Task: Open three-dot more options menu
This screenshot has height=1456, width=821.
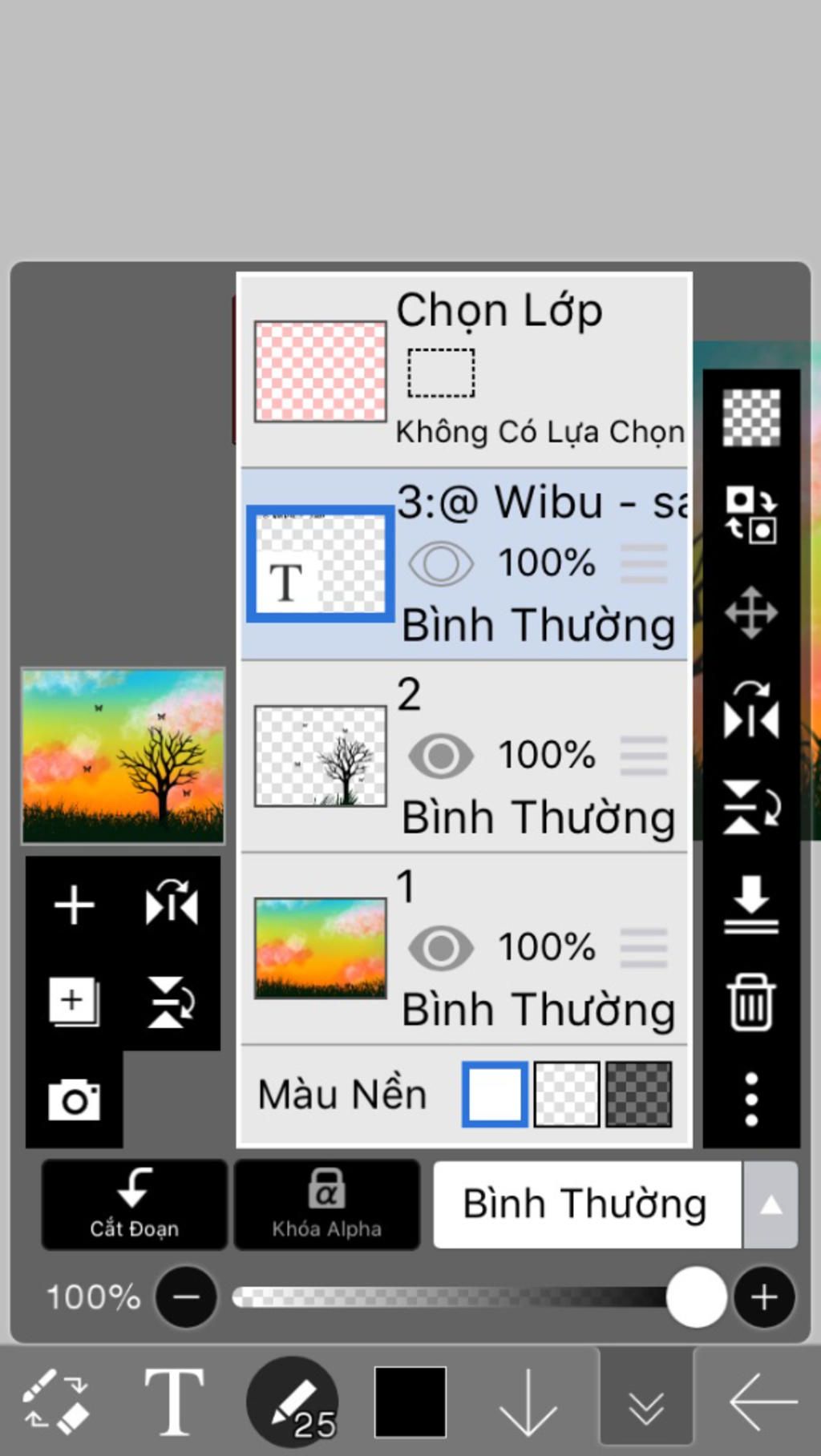Action: point(750,1099)
